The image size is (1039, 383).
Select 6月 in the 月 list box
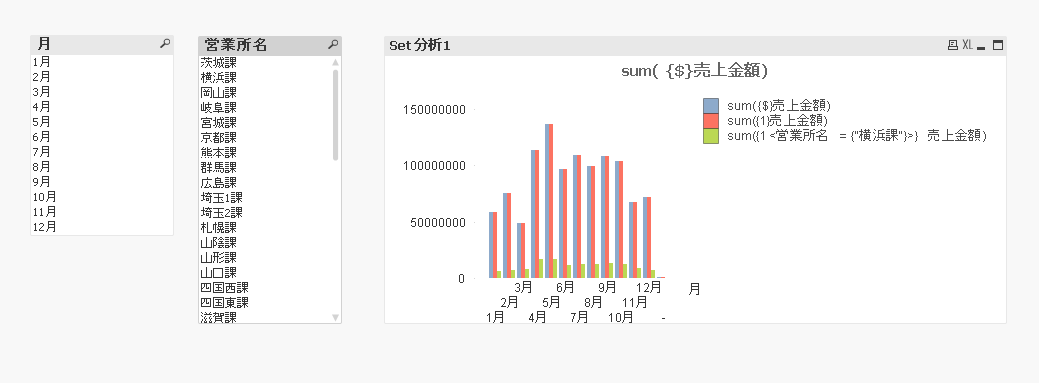(x=102, y=137)
